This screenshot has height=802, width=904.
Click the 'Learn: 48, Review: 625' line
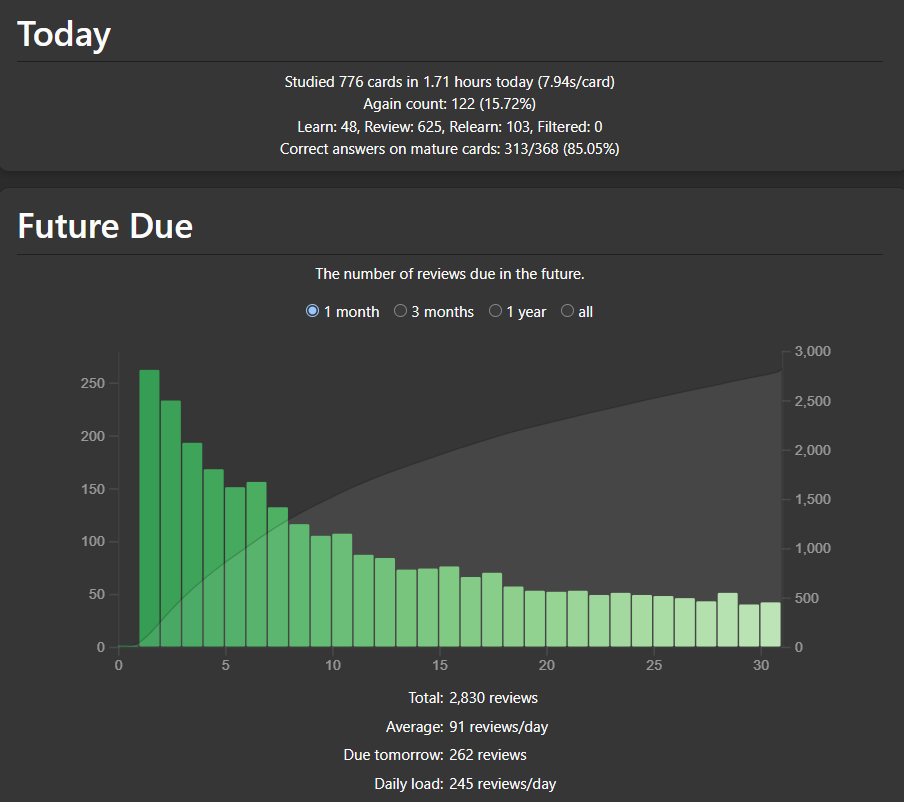[450, 127]
